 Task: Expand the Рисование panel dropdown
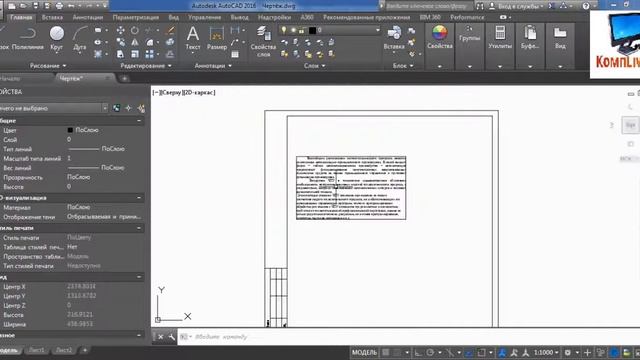(48, 66)
